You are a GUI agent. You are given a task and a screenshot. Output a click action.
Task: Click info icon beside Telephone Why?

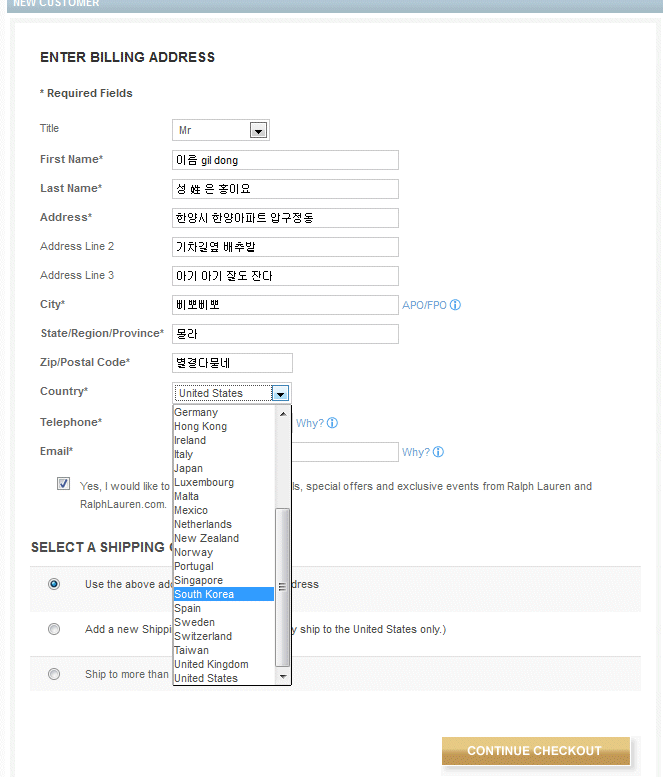pos(332,423)
